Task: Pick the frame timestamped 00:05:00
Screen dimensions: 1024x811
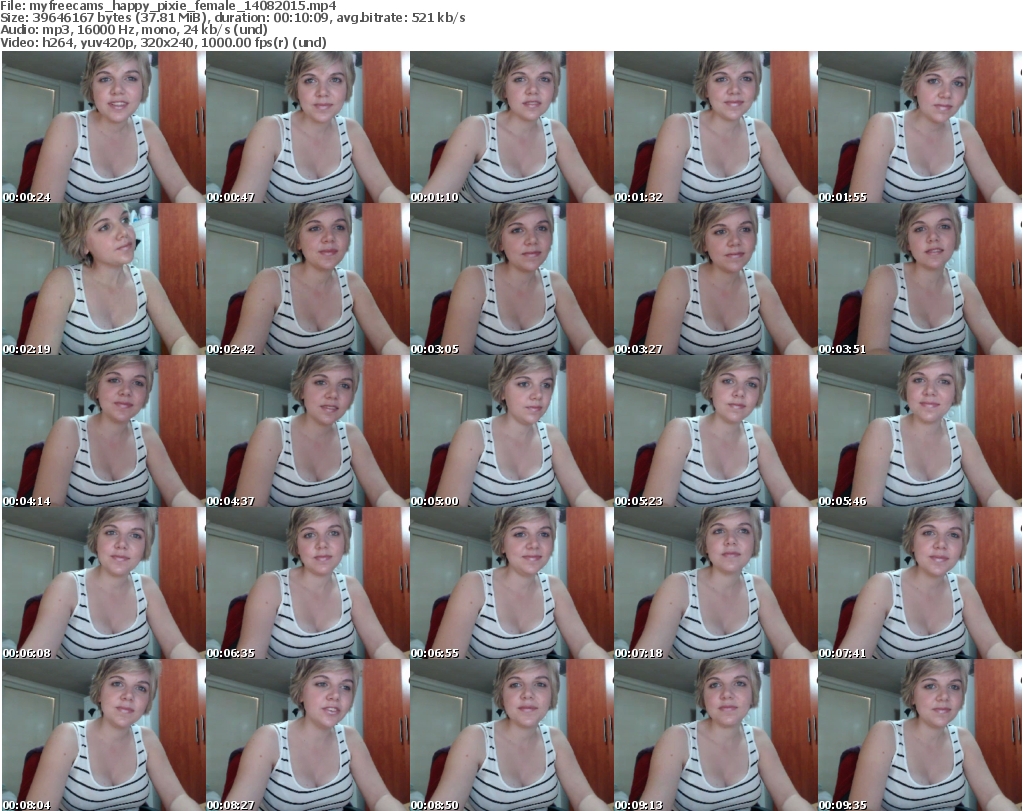Action: (512, 432)
